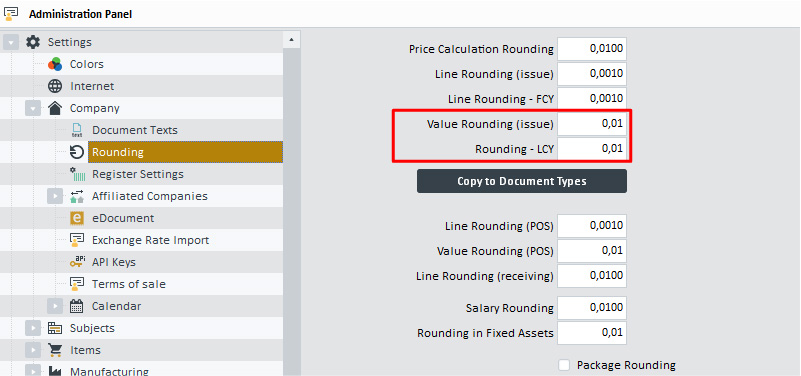The height and width of the screenshot is (376, 801).
Task: Open Exchange Rate Import settings
Action: 151,240
